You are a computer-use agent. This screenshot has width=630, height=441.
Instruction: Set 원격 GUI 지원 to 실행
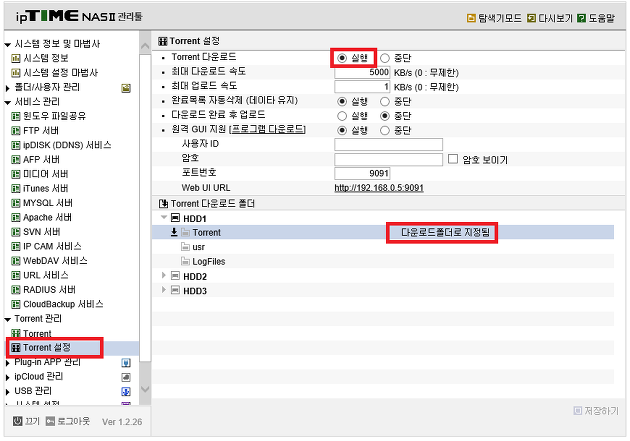click(x=342, y=131)
